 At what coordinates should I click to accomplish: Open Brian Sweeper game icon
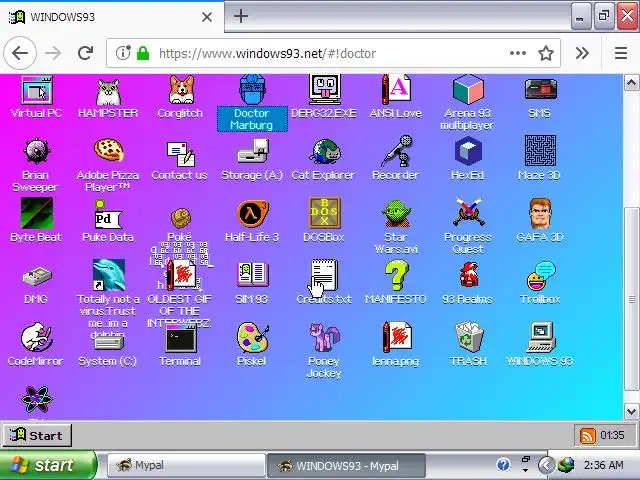pyautogui.click(x=36, y=151)
